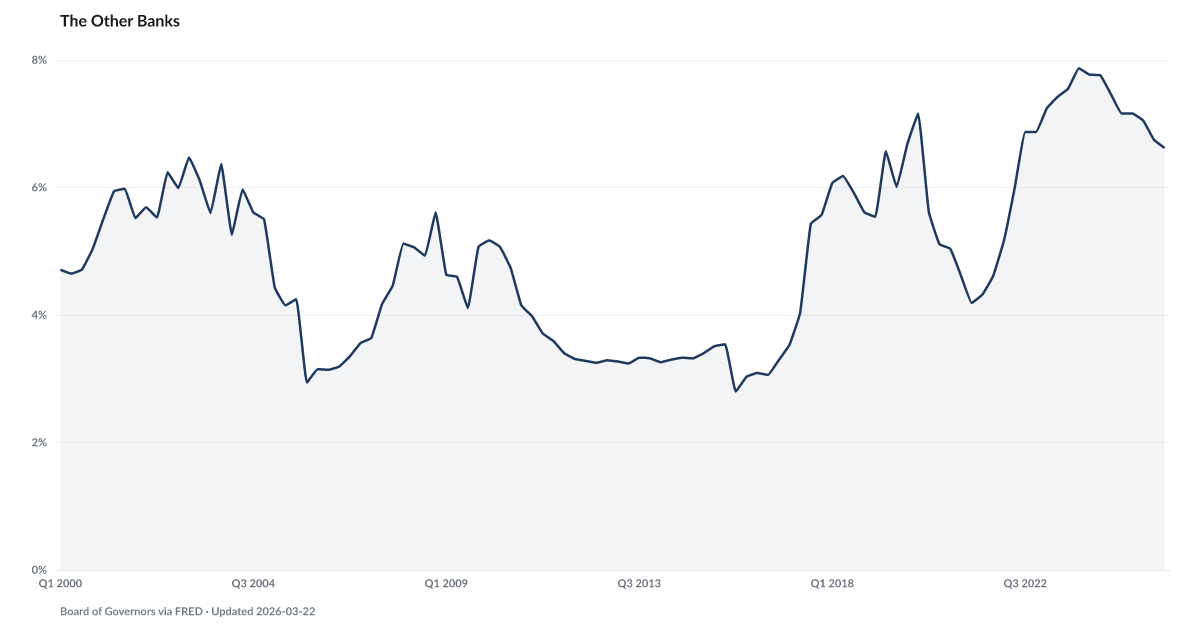Viewport: 1200px width, 630px height.
Task: Open the 'Board of Governors via FRED' source
Action: tap(132, 610)
